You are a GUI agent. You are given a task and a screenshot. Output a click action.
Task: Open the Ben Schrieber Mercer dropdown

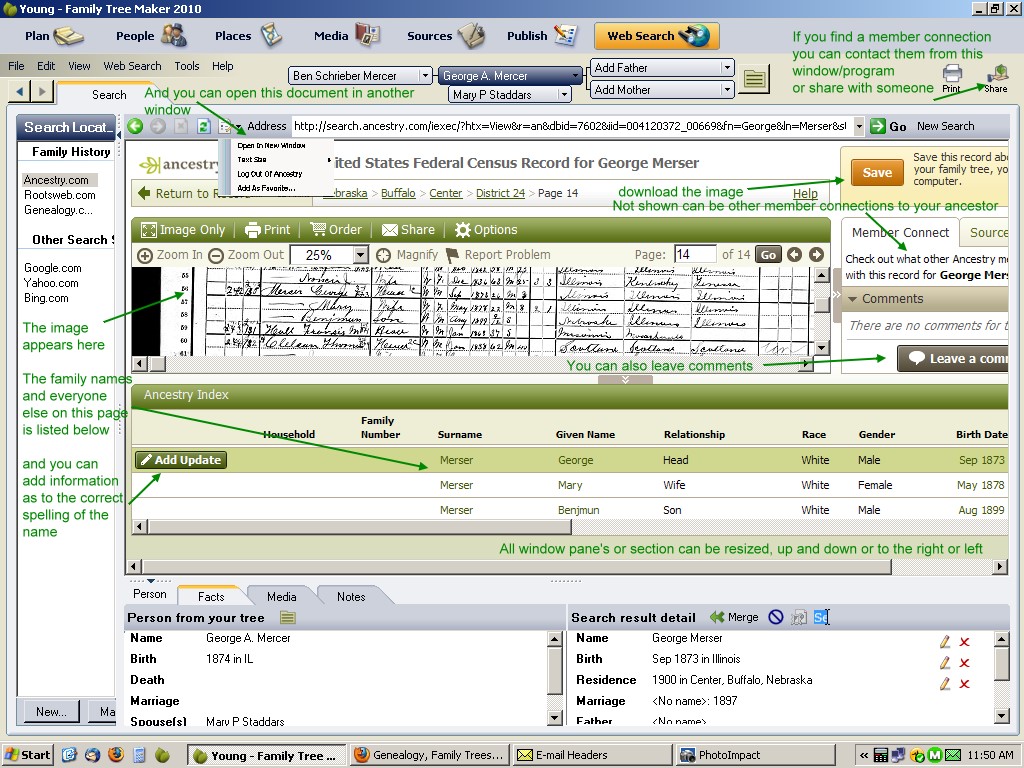[x=425, y=76]
